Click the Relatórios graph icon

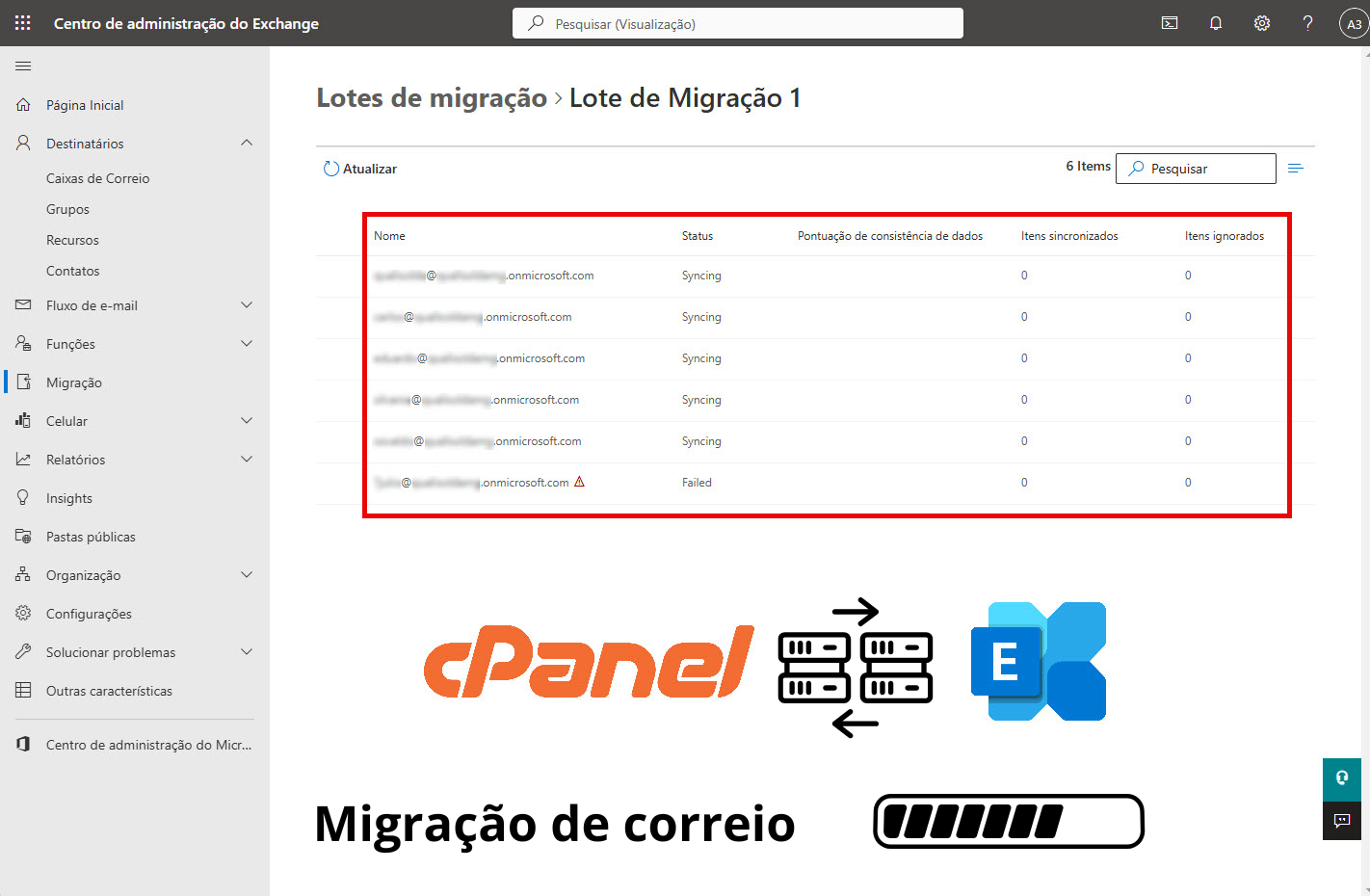[23, 459]
